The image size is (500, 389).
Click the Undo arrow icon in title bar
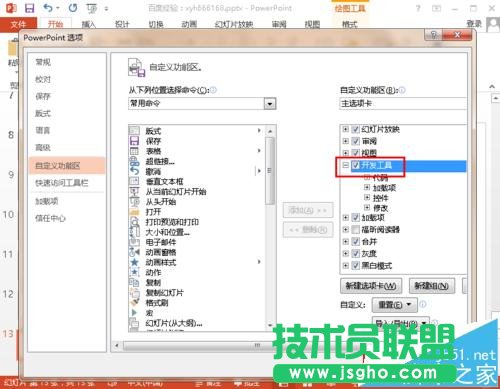(x=48, y=8)
